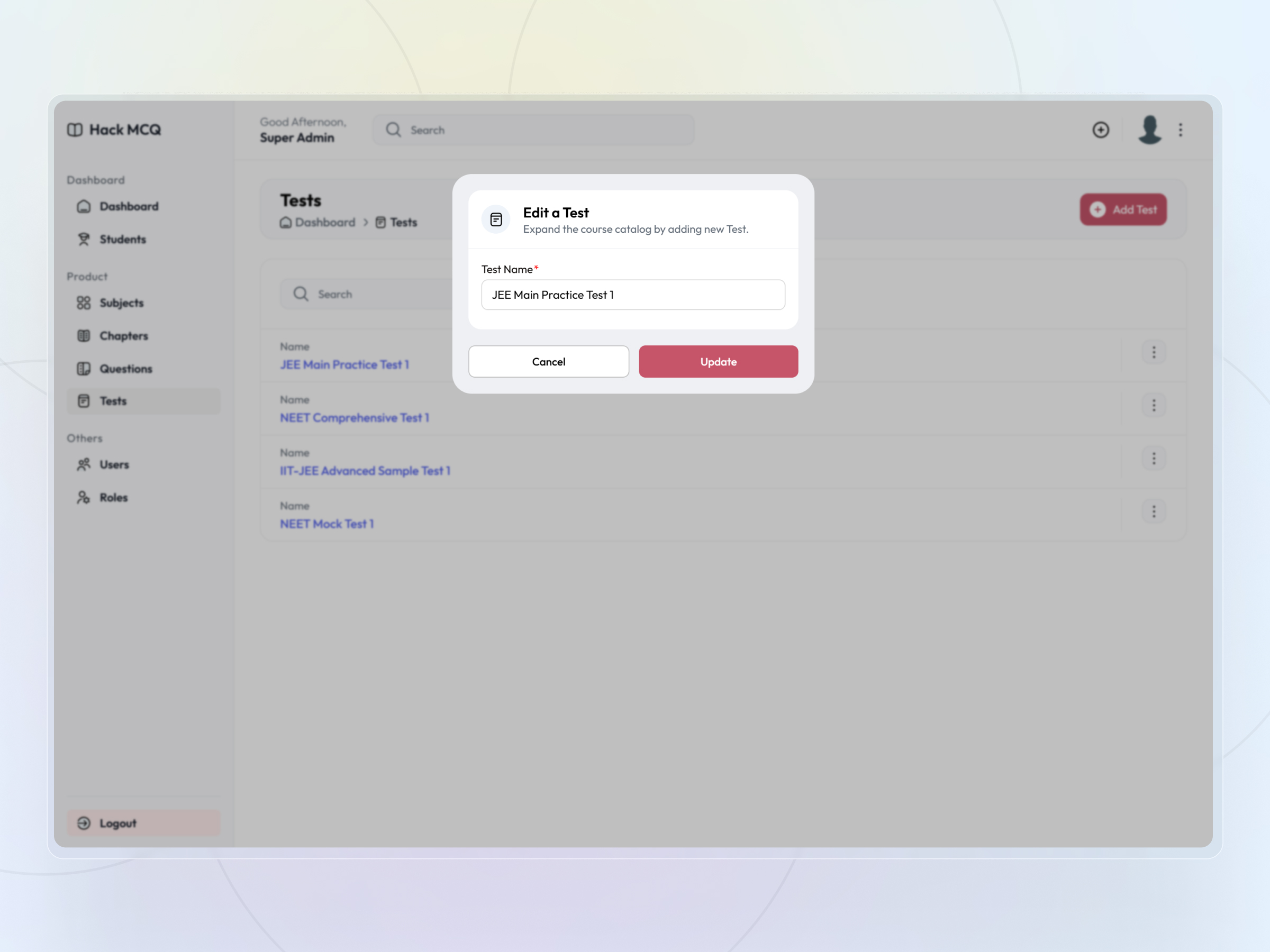Open the kebab menu beside JEE Main Practice Test 1
The width and height of the screenshot is (1270, 952).
pyautogui.click(x=1154, y=352)
